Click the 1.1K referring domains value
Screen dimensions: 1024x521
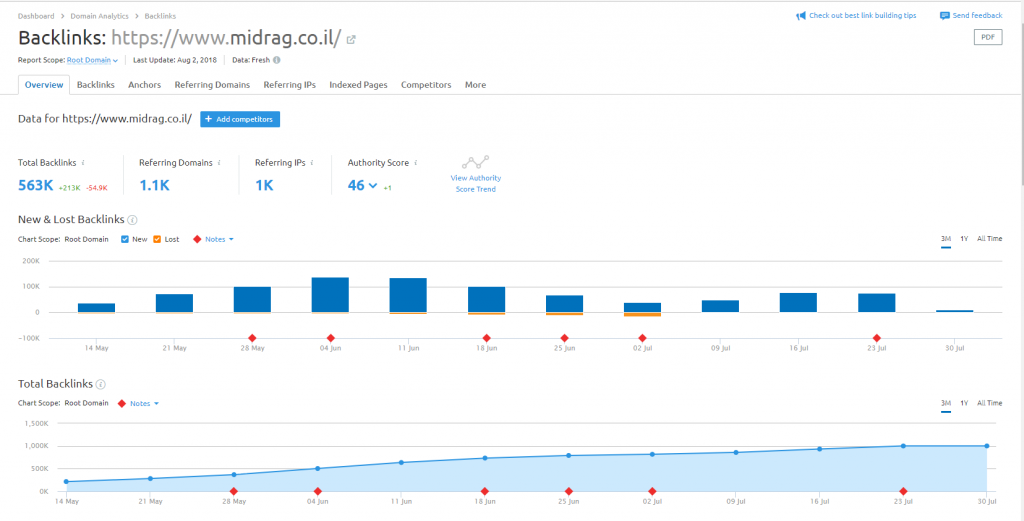click(154, 185)
